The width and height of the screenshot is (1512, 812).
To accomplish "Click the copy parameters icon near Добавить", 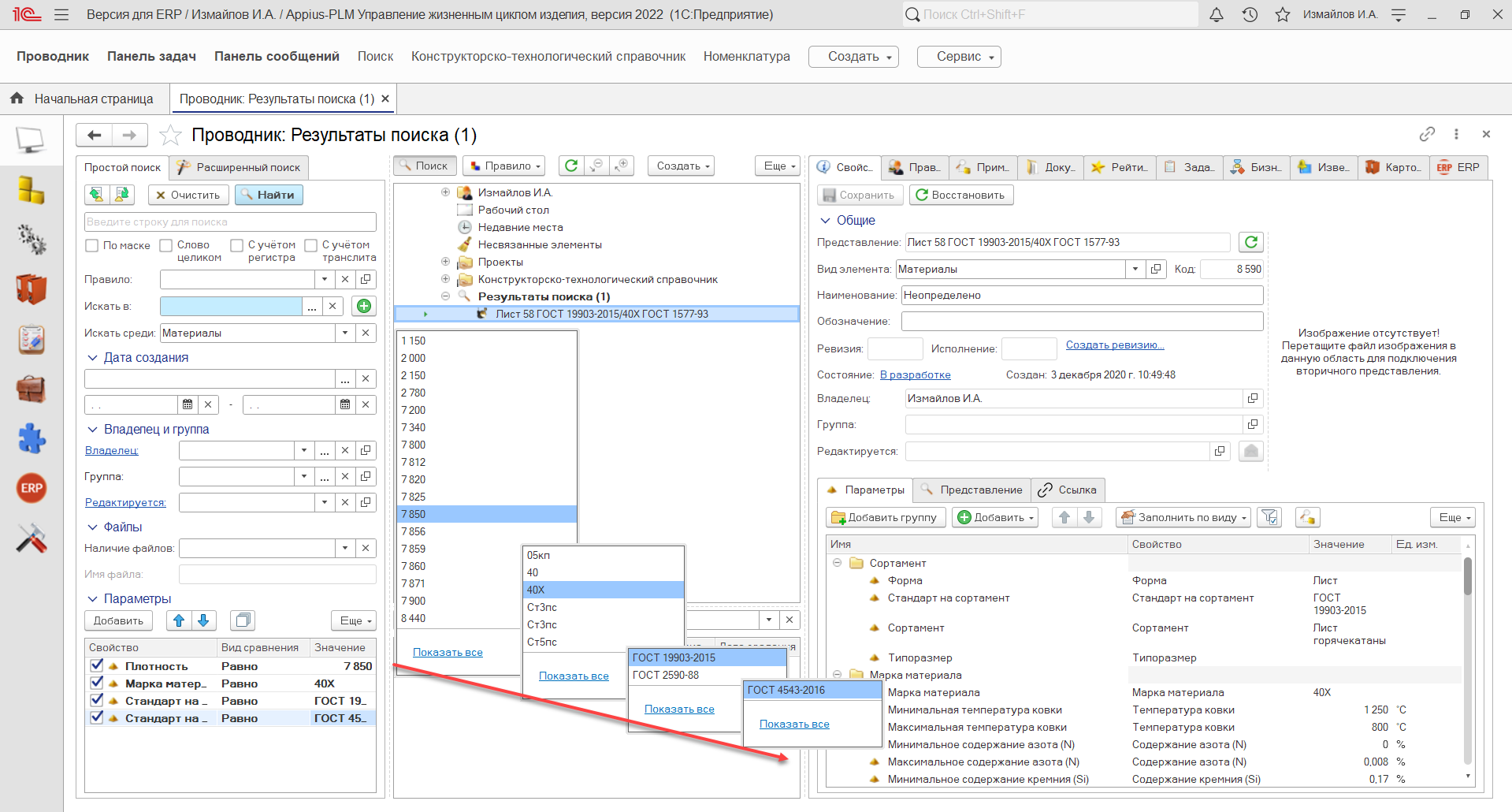I will [243, 620].
